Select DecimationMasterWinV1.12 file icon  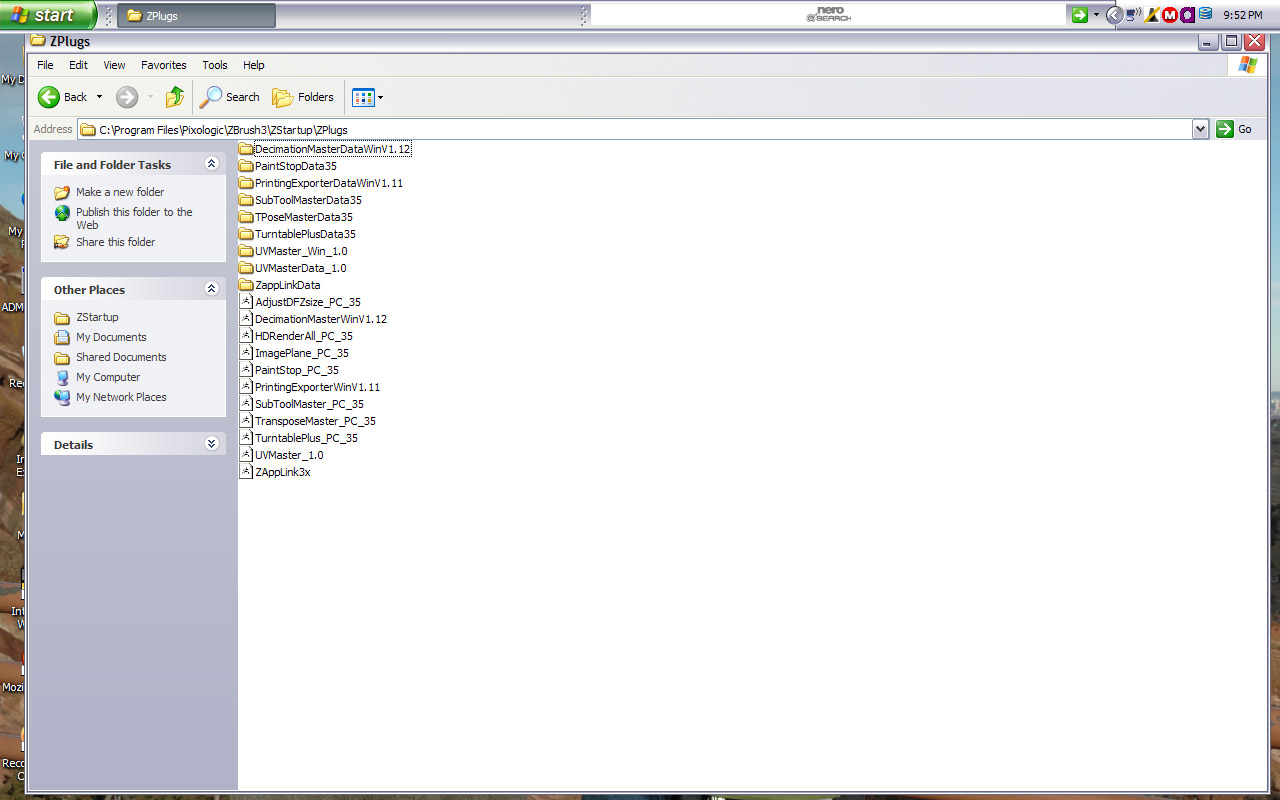pos(246,319)
